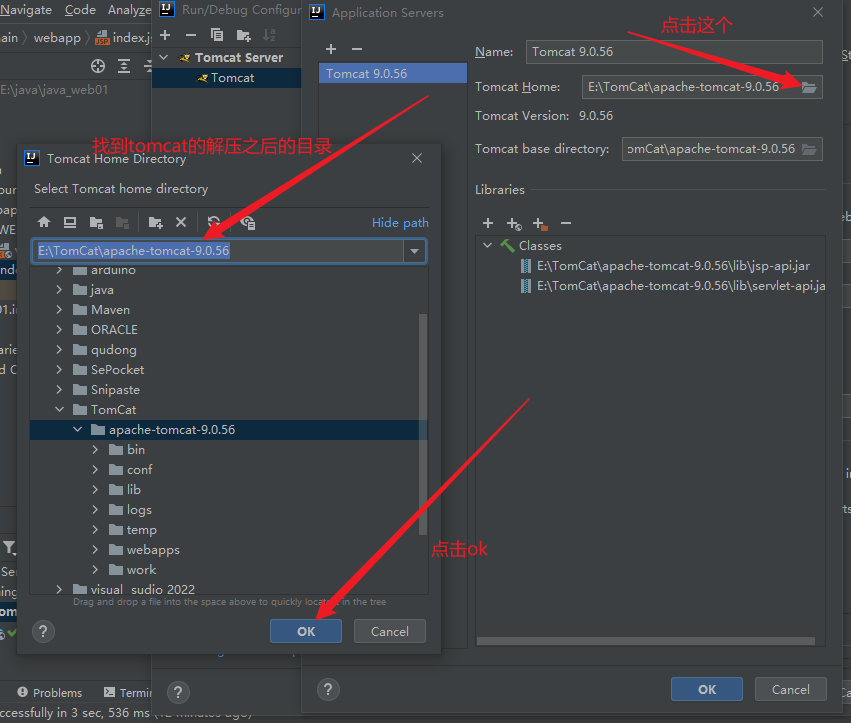The image size is (851, 723).
Task: Click horizontal scrollbar under Libraries list
Action: coord(646,641)
